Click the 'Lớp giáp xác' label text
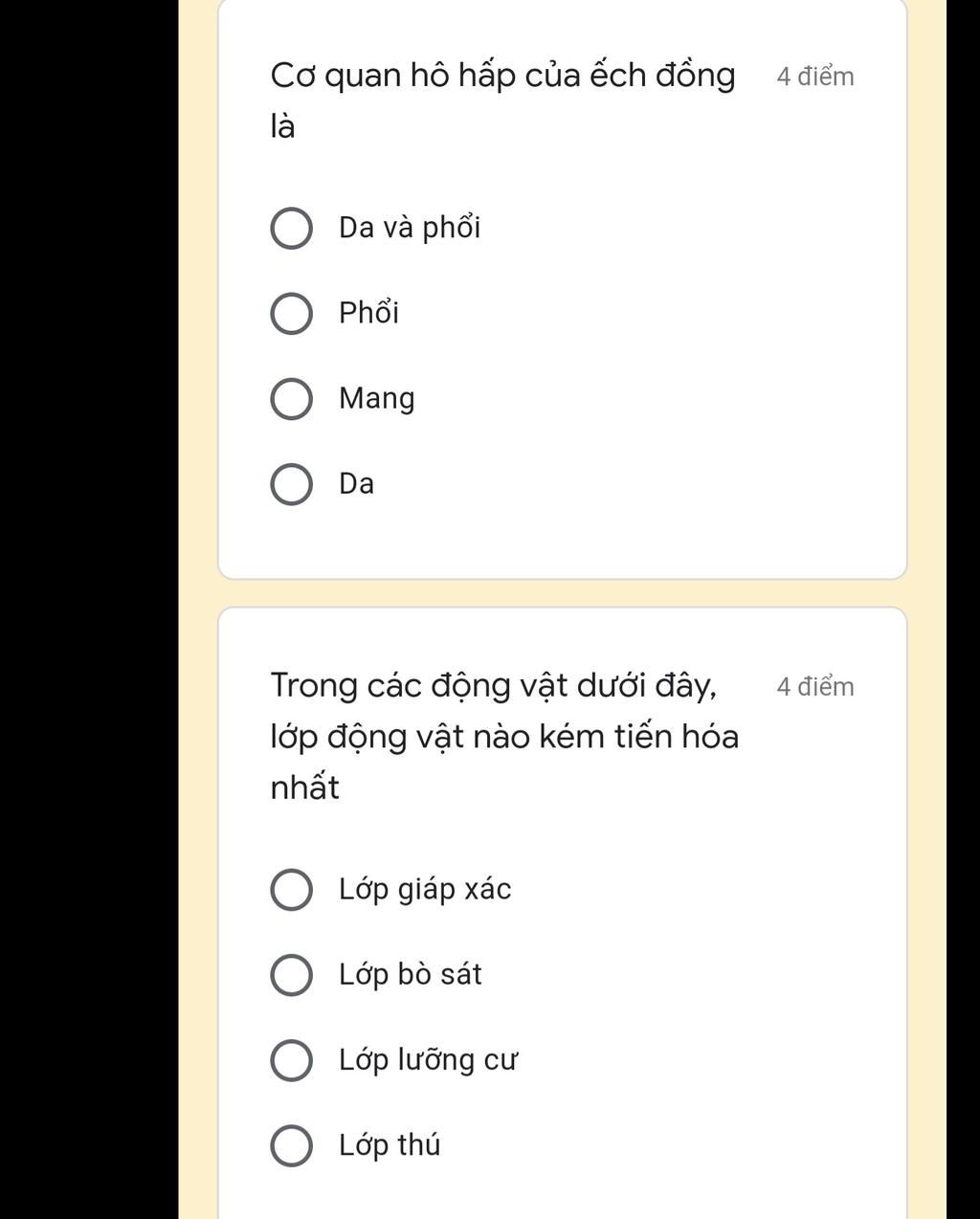 425,890
